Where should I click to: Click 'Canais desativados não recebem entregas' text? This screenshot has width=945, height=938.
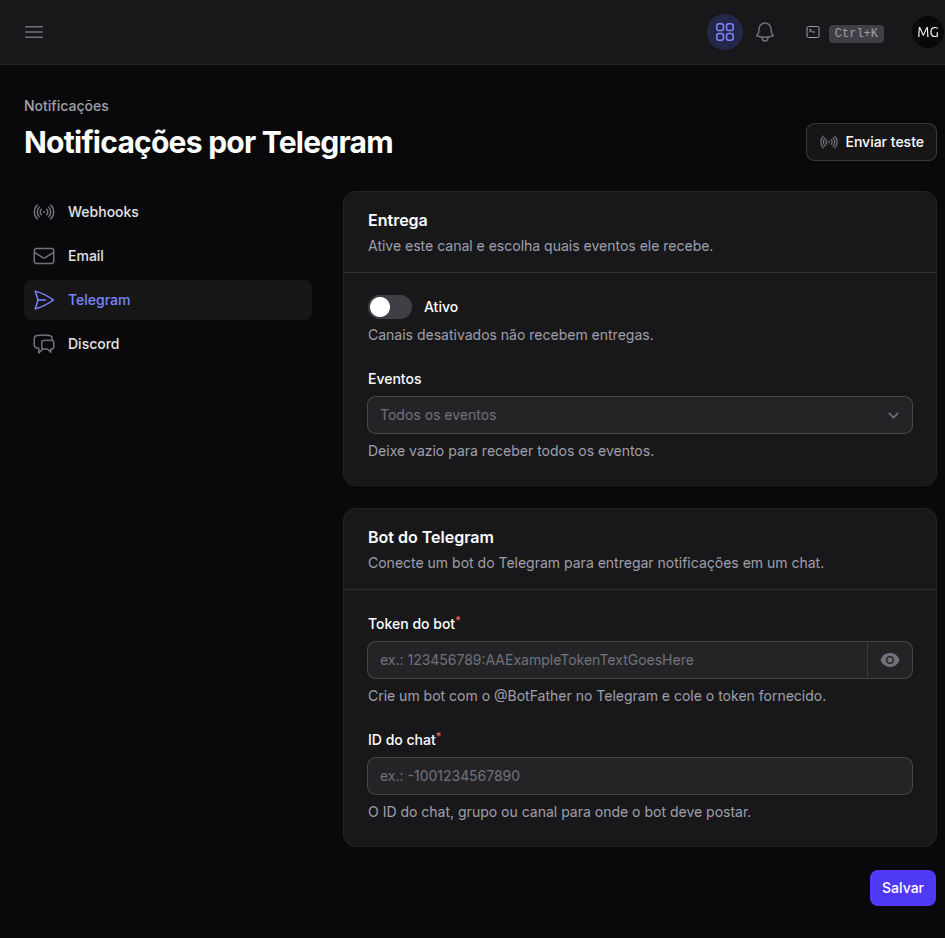[x=510, y=335]
